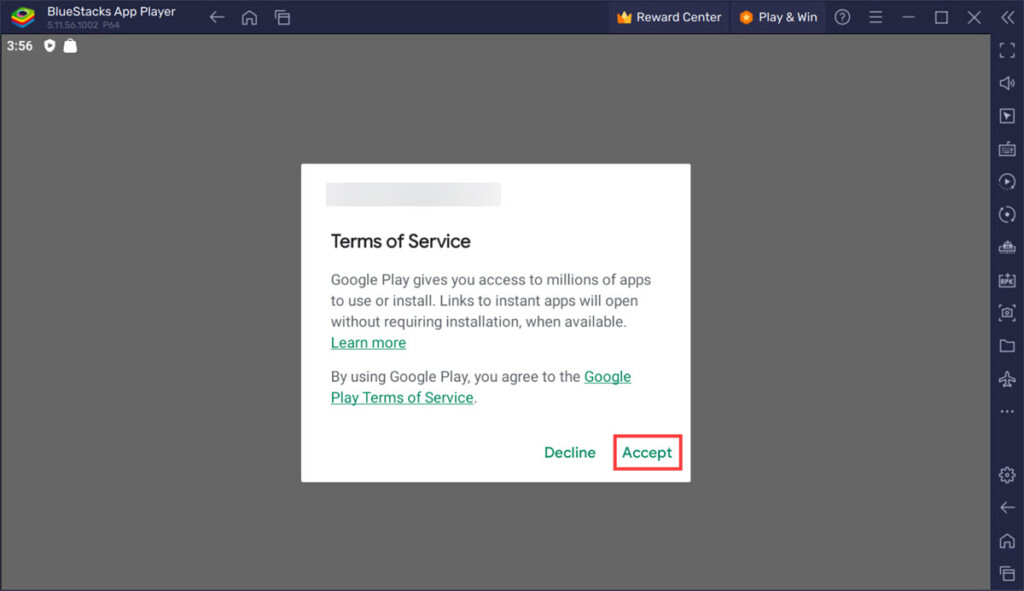Open the hamburger menu in the title bar
This screenshot has height=591, width=1024.
875,17
